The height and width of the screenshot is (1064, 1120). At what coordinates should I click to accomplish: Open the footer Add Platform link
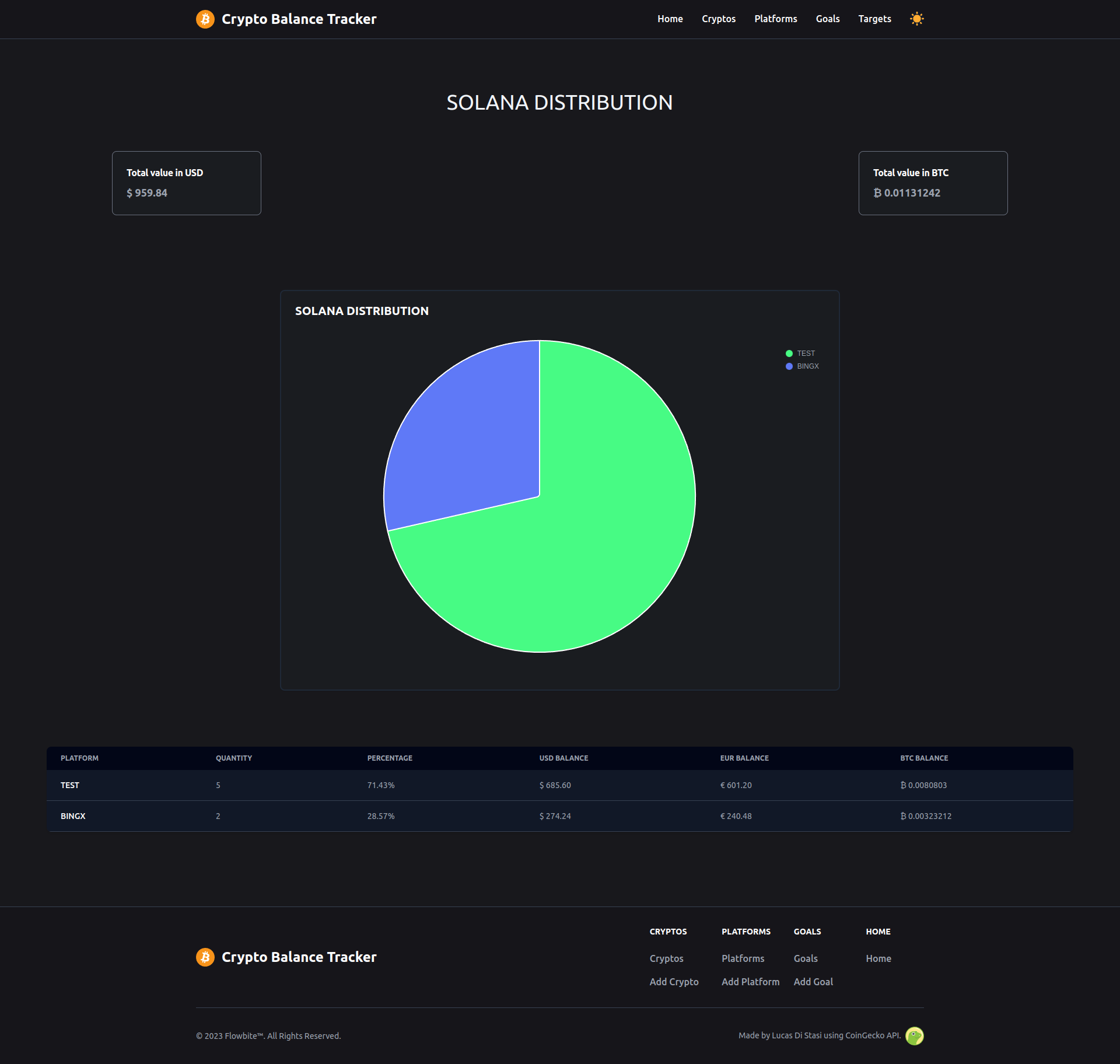(x=751, y=982)
